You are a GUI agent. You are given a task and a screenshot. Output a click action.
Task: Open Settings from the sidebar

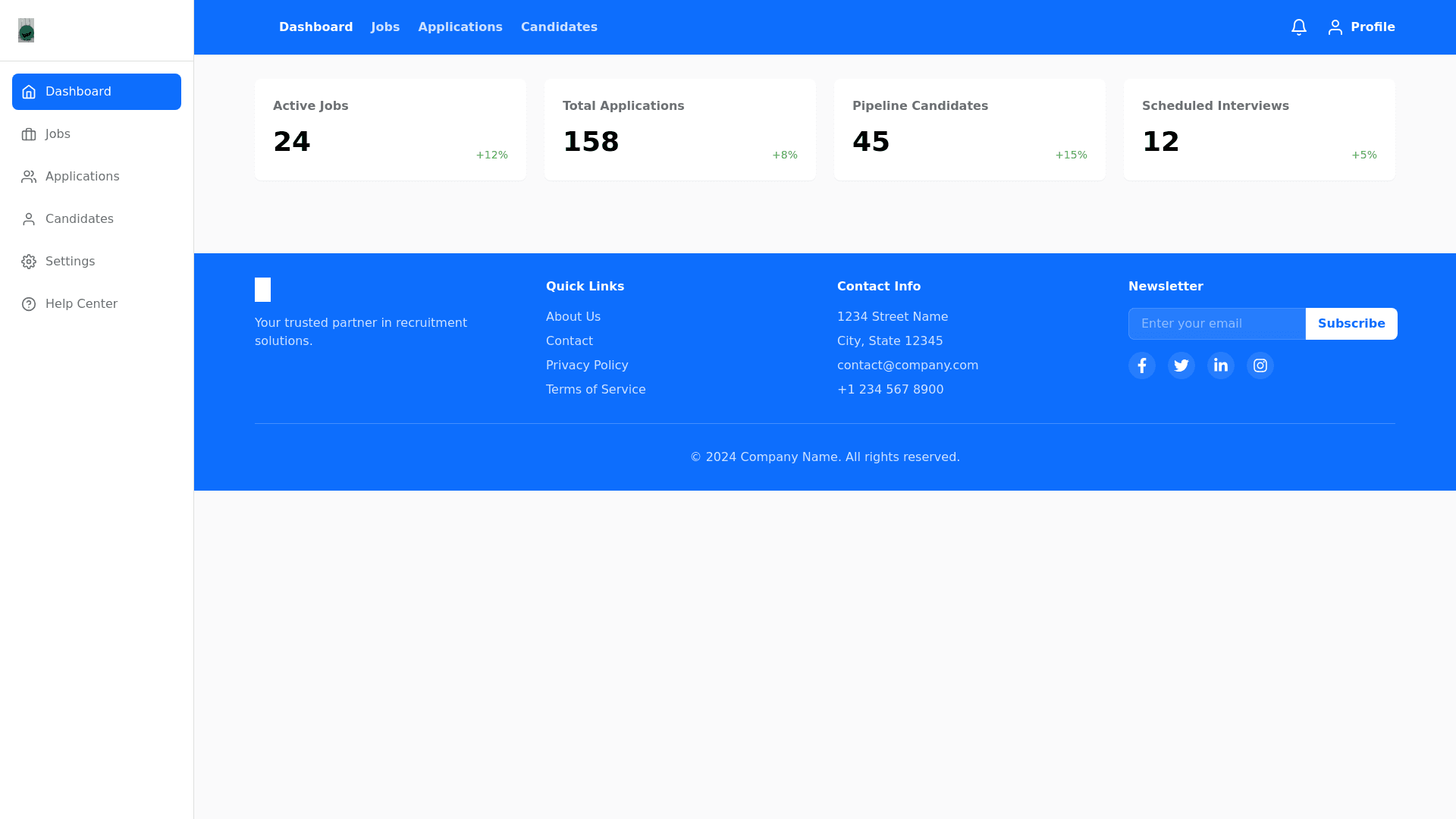click(70, 262)
